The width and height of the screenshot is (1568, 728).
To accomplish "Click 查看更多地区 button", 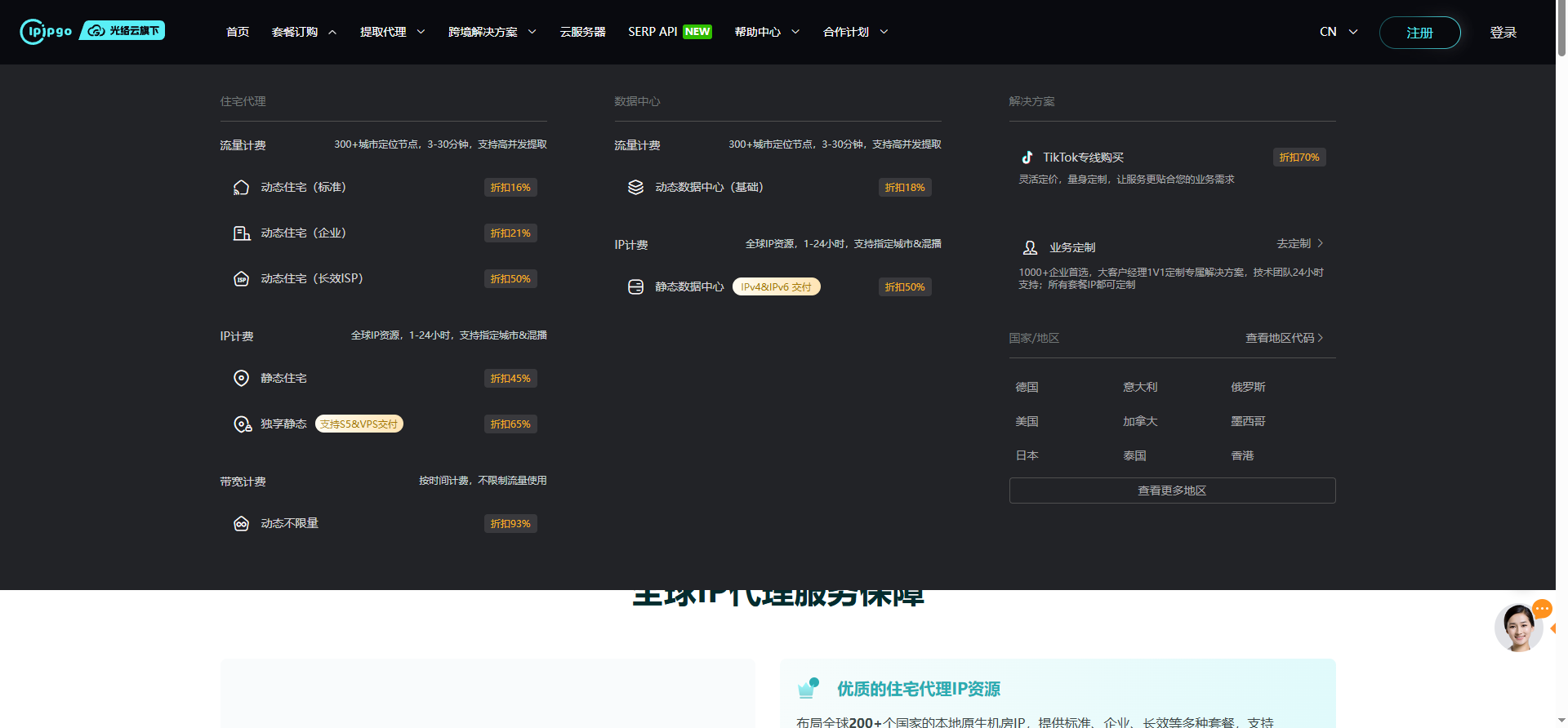I will [x=1172, y=491].
